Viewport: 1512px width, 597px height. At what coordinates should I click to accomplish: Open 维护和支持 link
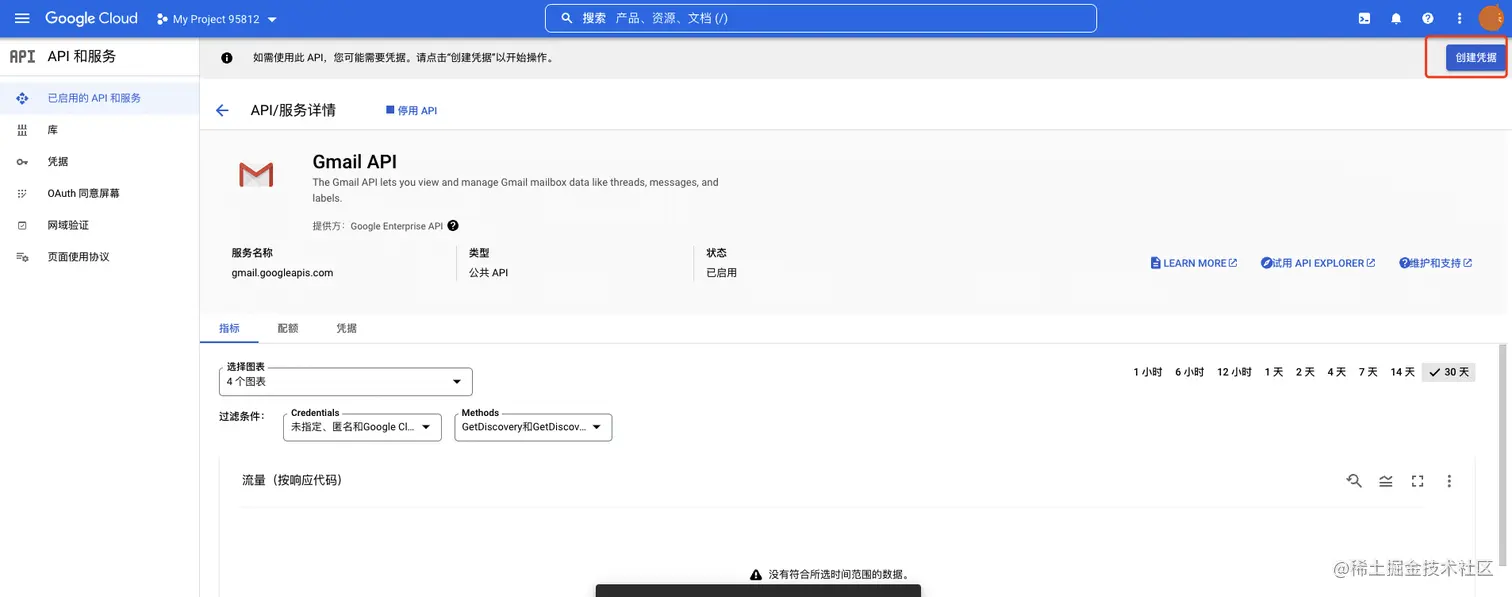point(1436,263)
